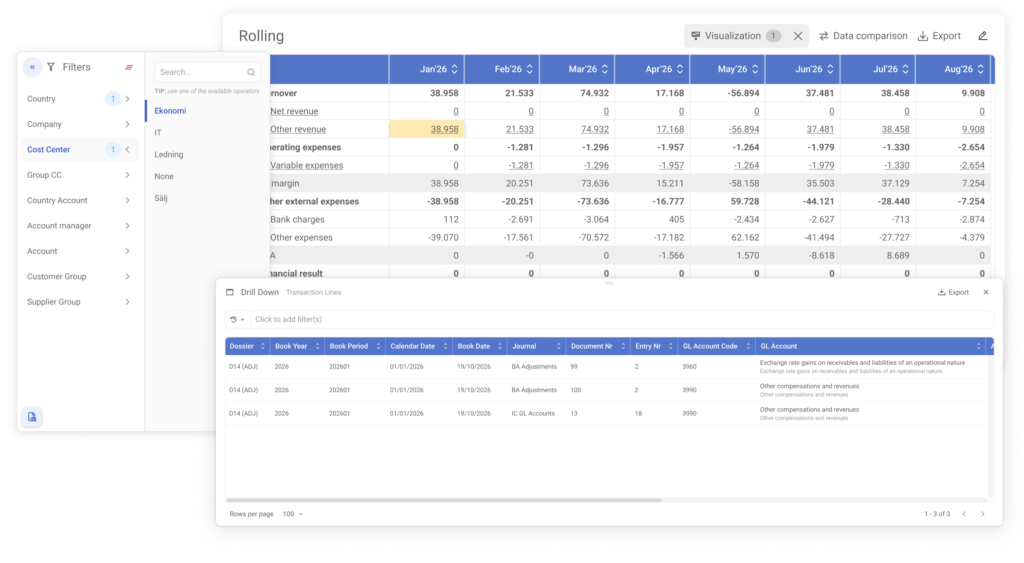Sort Drill Down by Calendar Date
Viewport: 1024px width, 563px height.
coord(445,346)
